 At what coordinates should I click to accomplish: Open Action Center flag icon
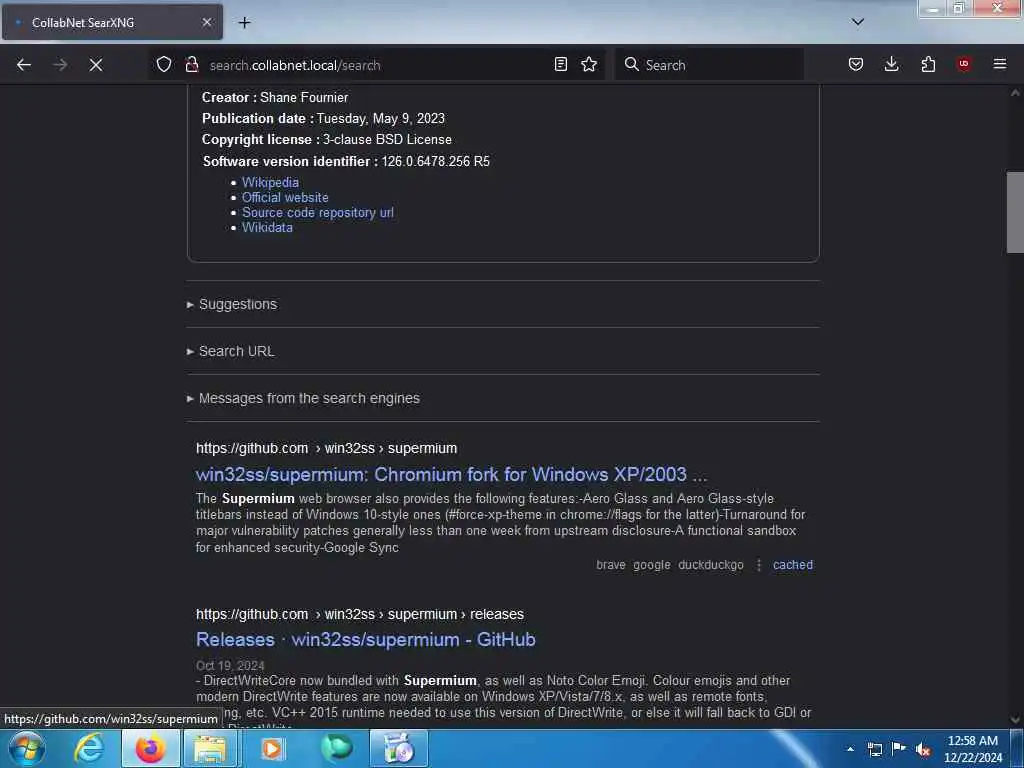pos(899,749)
